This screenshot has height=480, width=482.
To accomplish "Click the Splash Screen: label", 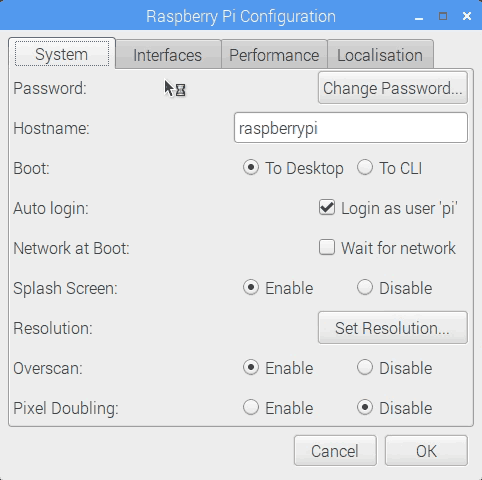I will [x=65, y=288].
